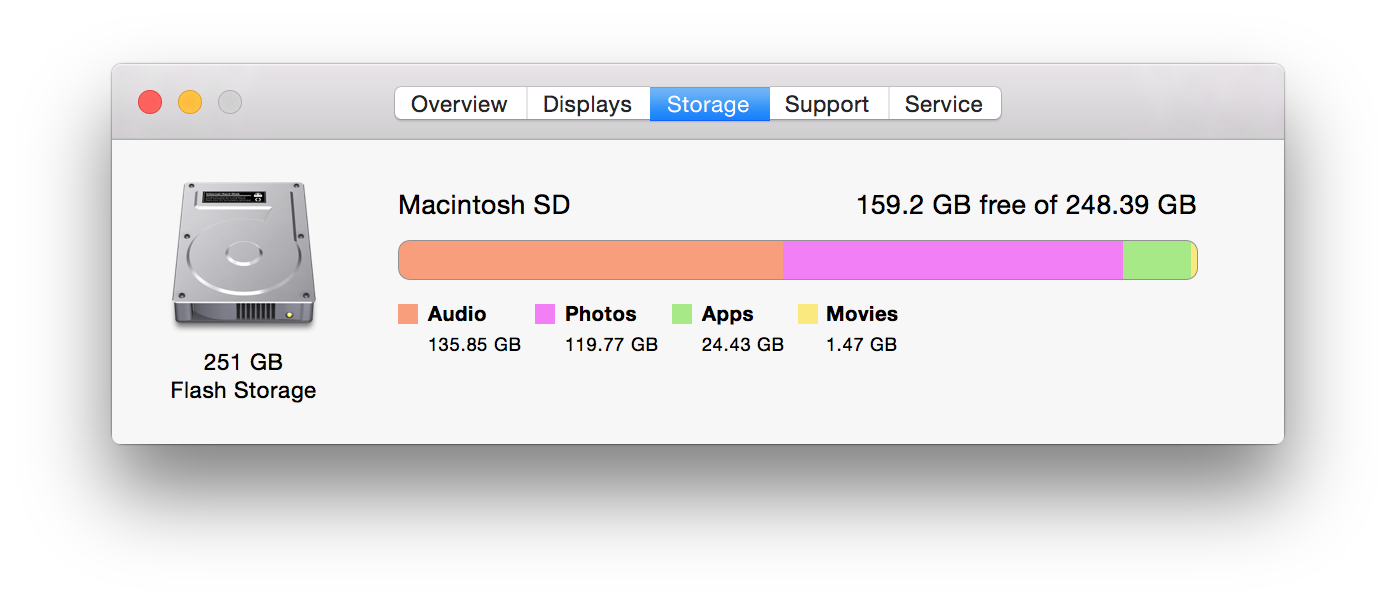Switch to the Overview tab
This screenshot has width=1396, height=604.
click(x=459, y=104)
